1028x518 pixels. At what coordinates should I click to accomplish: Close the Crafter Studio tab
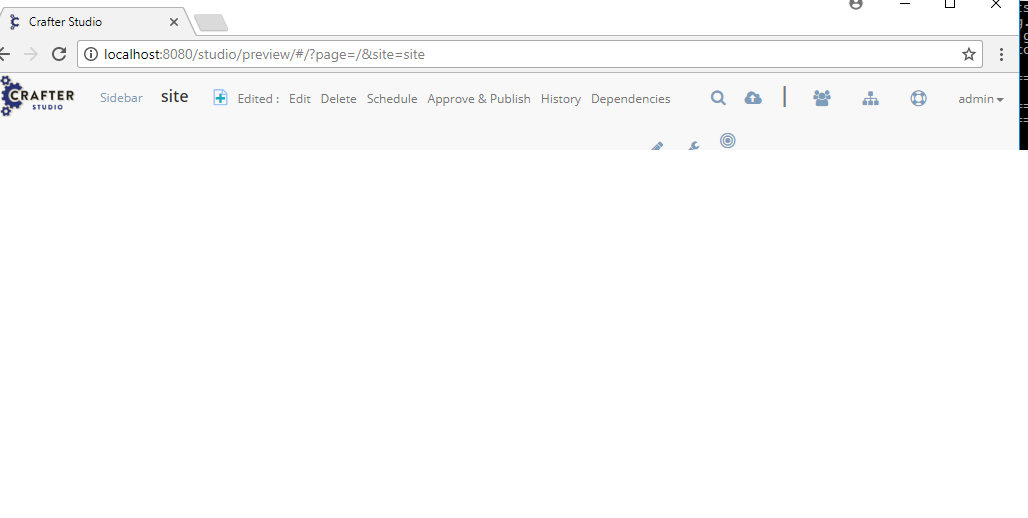pos(174,22)
